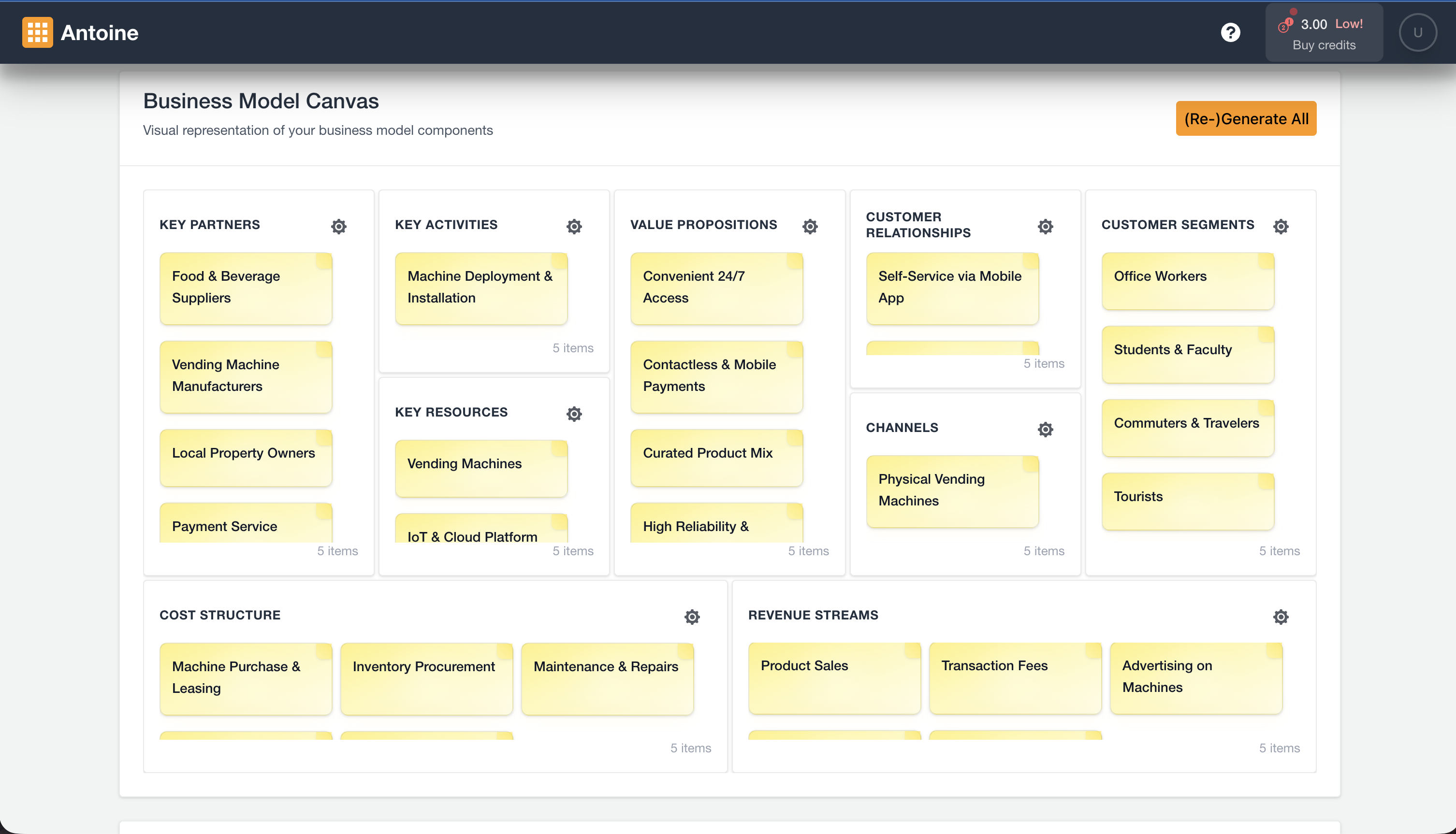
Task: Open Key Partners settings gear
Action: (339, 226)
